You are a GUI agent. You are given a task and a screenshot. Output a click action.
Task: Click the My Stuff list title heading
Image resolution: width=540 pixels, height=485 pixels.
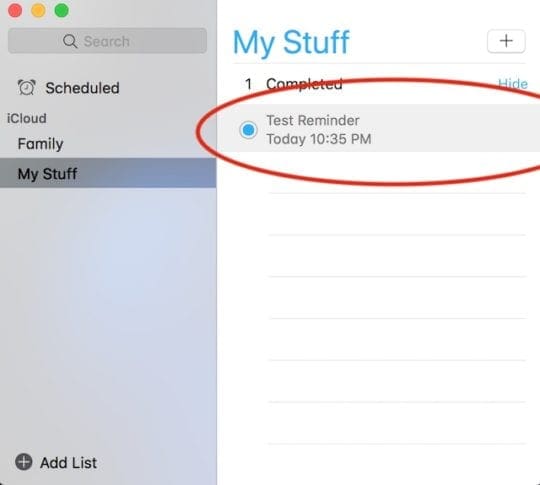click(291, 43)
